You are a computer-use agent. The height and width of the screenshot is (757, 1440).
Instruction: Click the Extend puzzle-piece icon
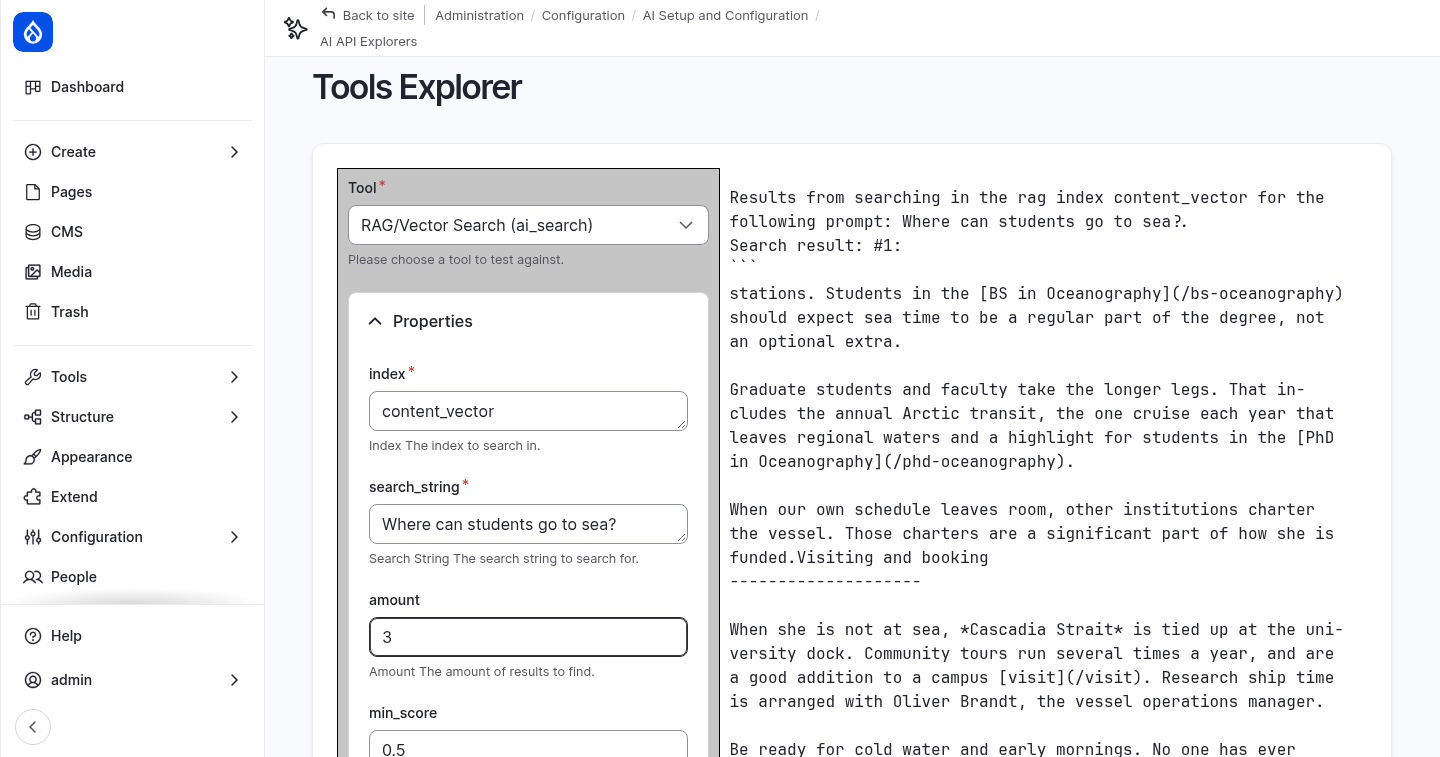33,497
